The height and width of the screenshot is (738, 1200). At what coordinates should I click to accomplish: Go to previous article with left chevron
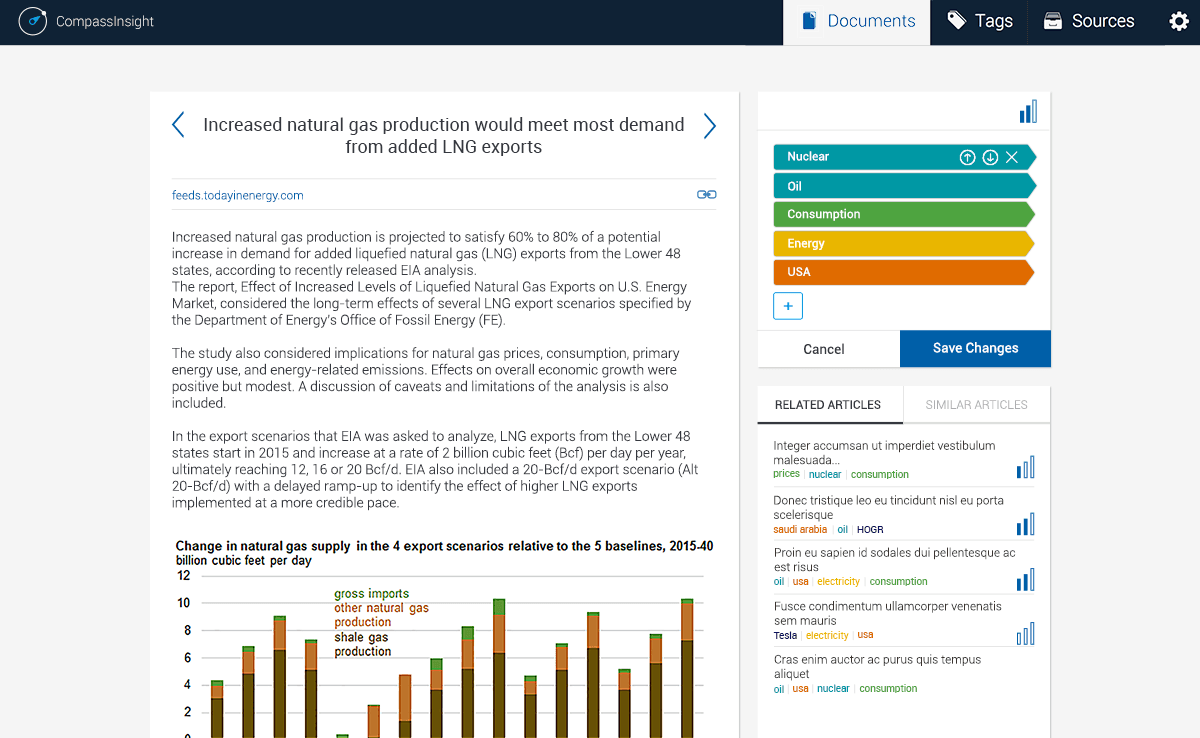(178, 125)
